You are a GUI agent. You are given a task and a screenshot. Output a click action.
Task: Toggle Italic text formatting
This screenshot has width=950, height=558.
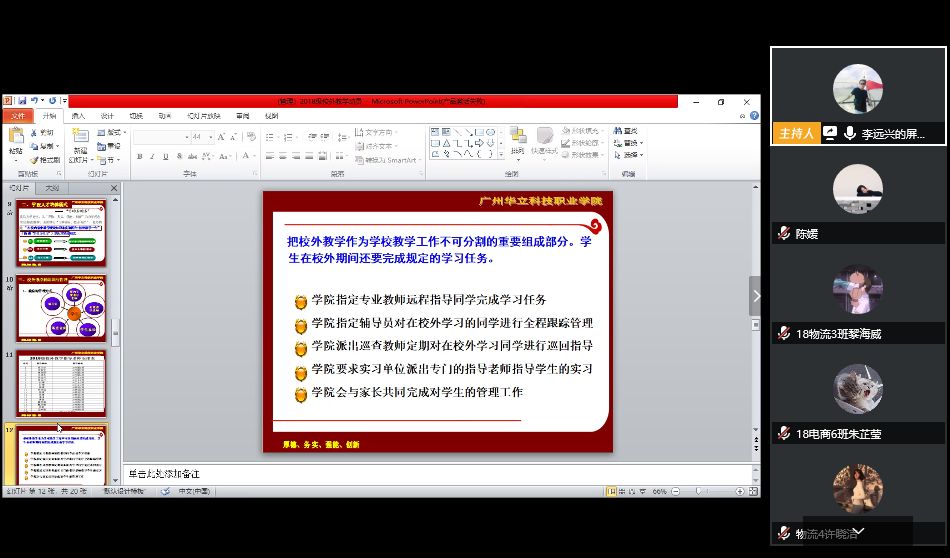pyautogui.click(x=152, y=156)
